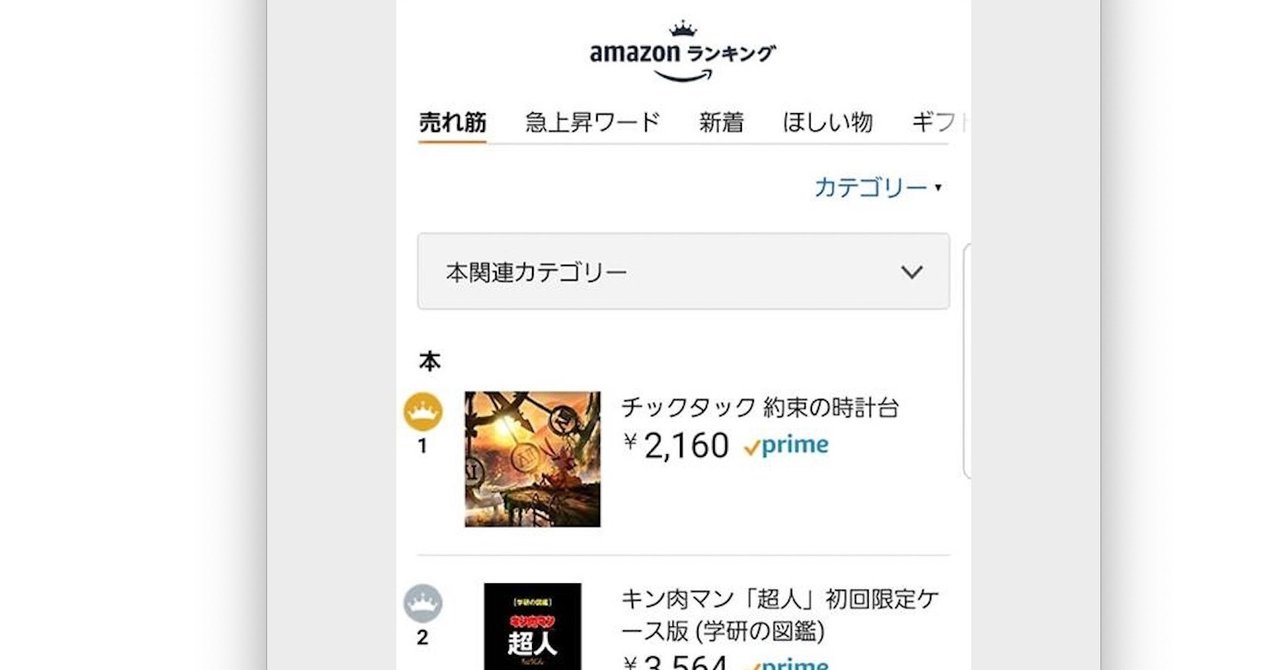Go to ほしい物 tab
The image size is (1280, 670).
[x=827, y=123]
